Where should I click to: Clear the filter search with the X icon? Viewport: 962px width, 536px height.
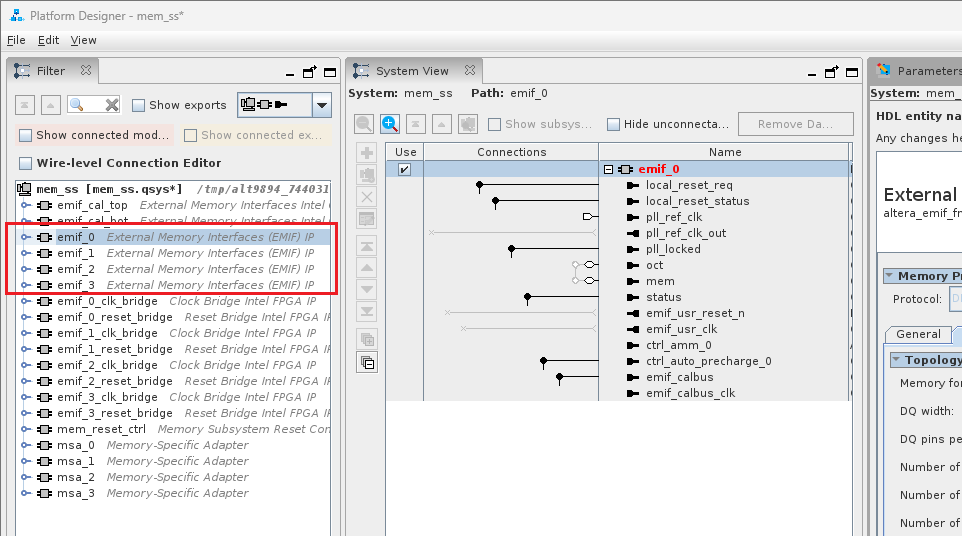pos(111,105)
